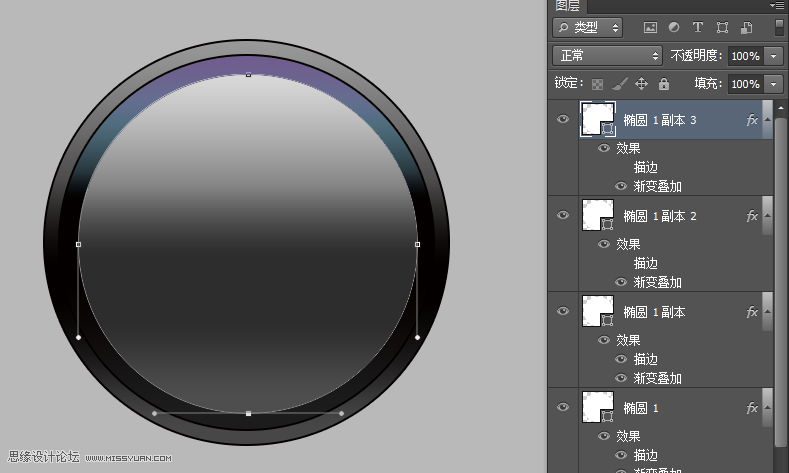Viewport: 789px width, 473px height.
Task: Toggle visibility of 椭圆 1 副本 2 layer
Action: coord(563,215)
